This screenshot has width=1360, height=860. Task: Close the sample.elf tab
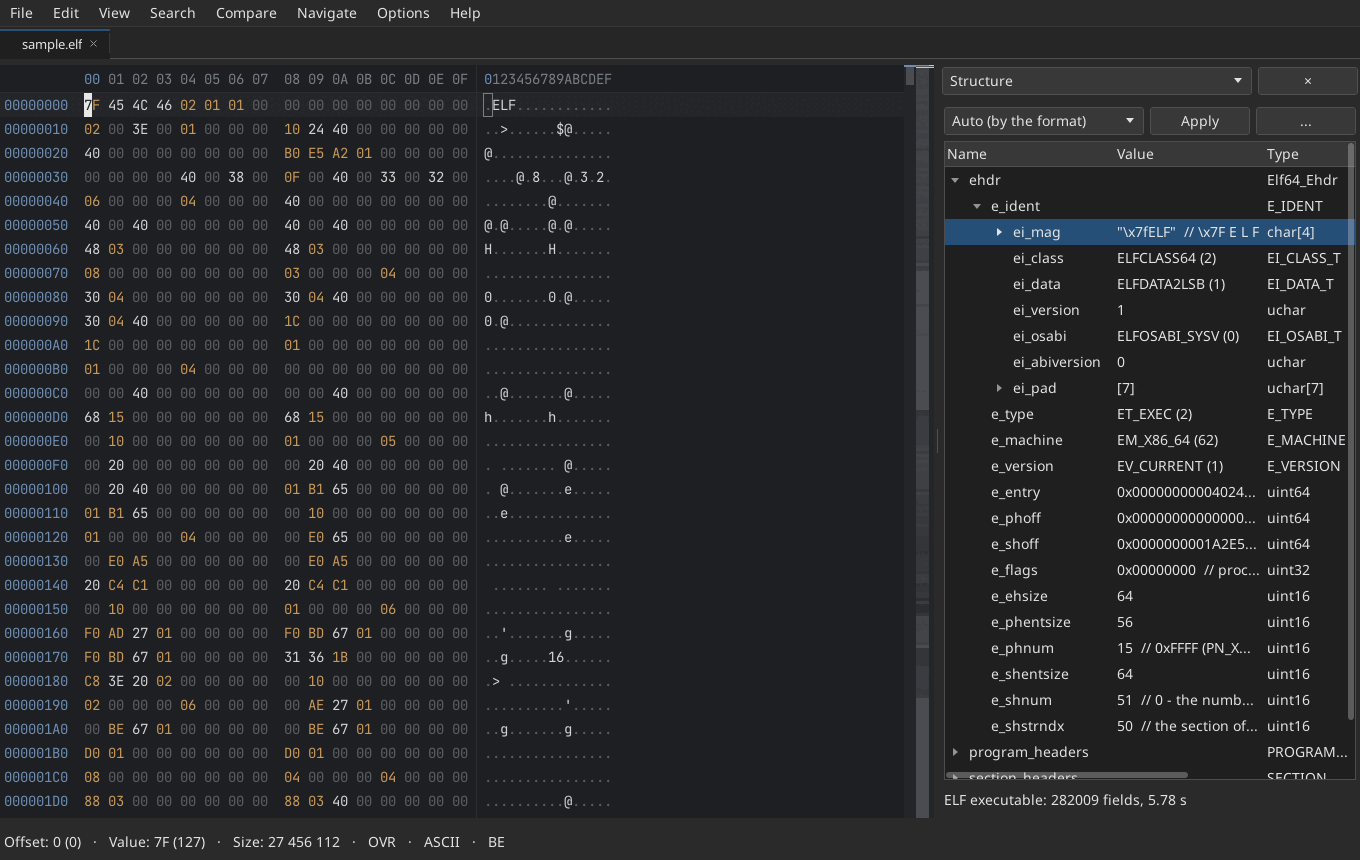[94, 44]
